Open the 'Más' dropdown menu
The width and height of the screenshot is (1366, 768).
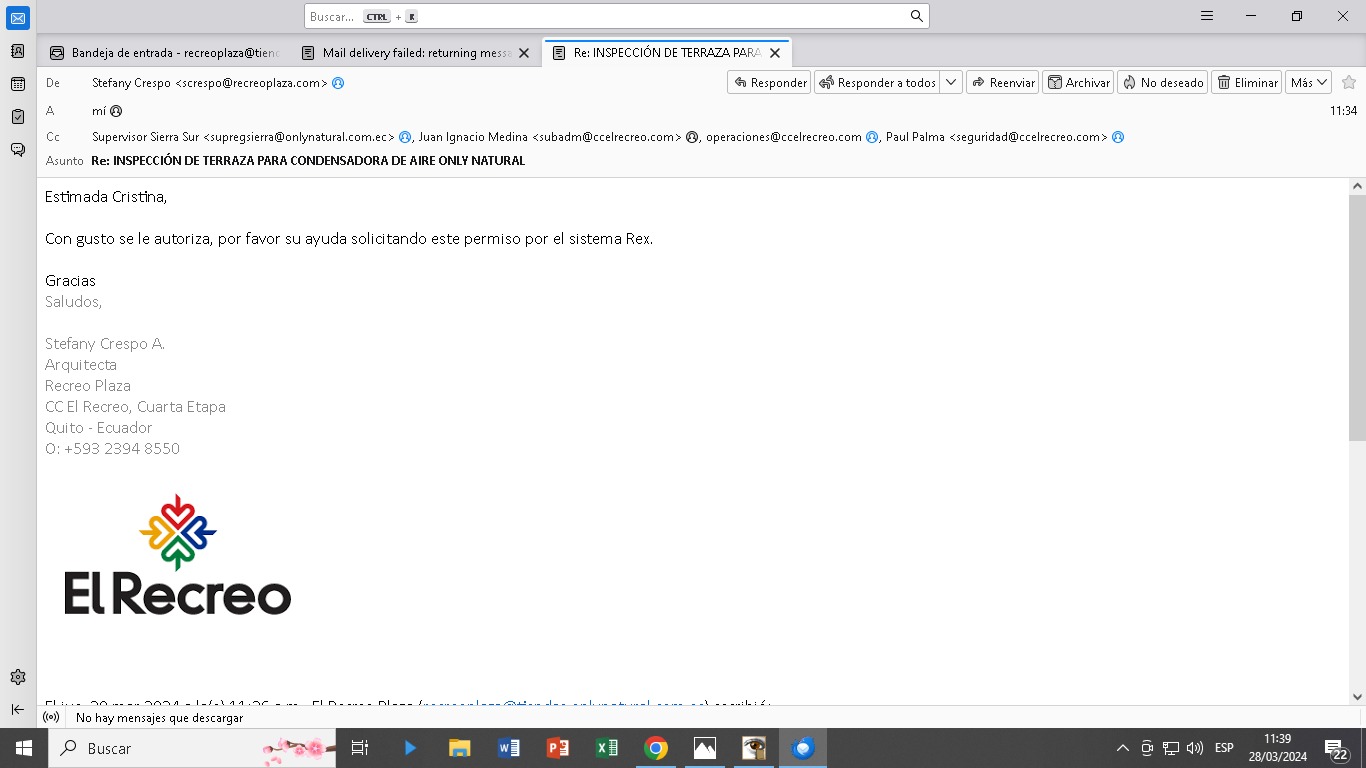pos(1309,83)
